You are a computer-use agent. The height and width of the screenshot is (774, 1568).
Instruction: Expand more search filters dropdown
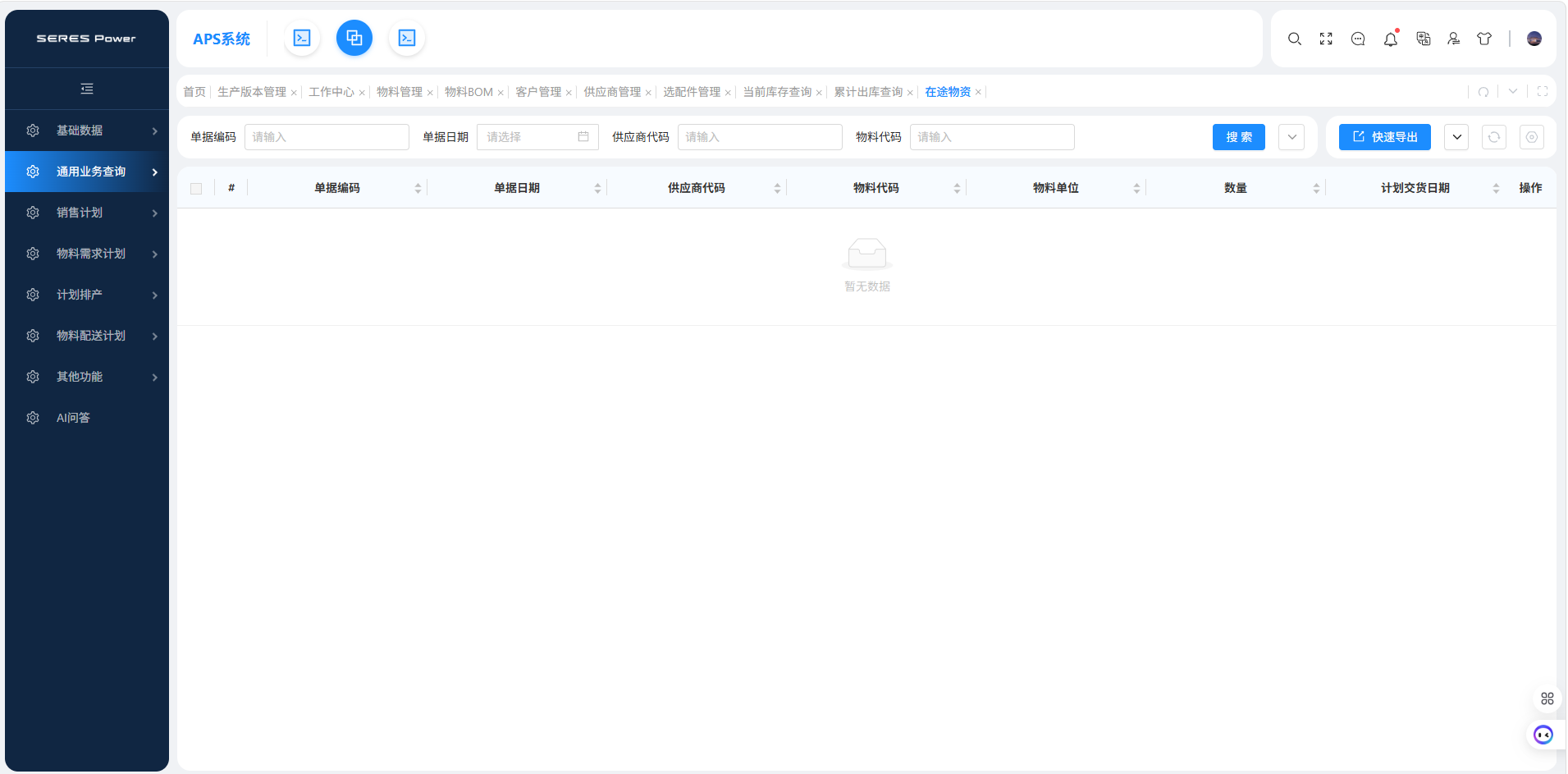(1291, 137)
